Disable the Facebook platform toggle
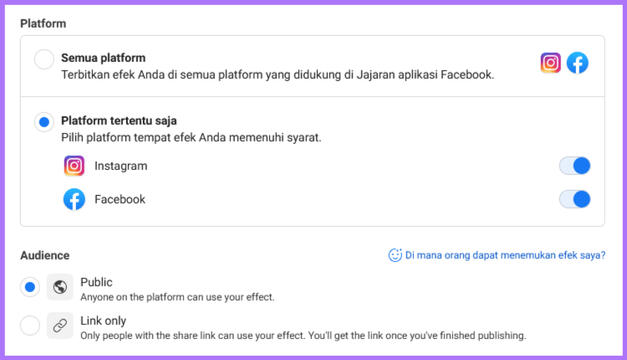This screenshot has width=627, height=360. (x=575, y=199)
